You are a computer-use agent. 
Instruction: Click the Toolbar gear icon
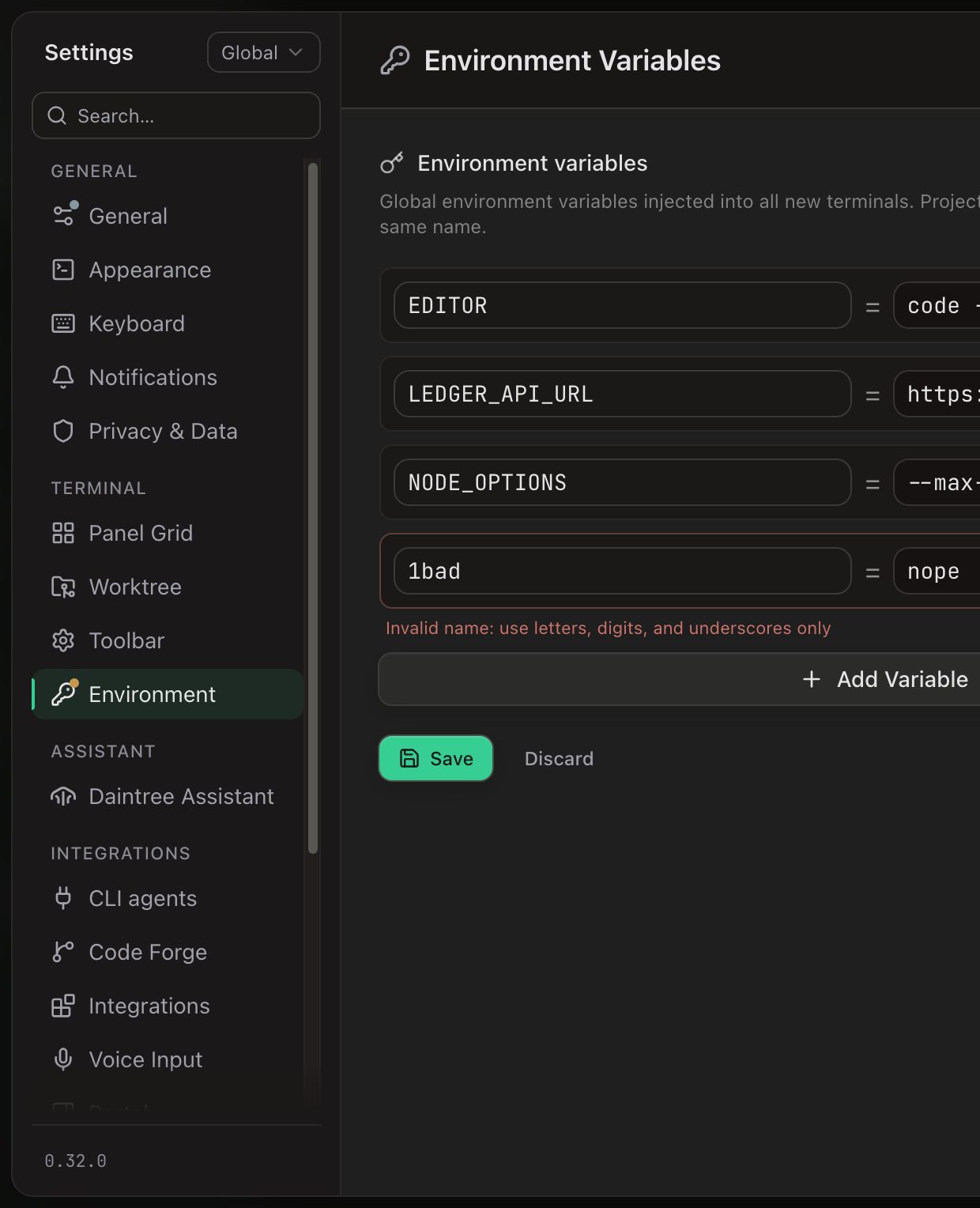[x=63, y=640]
